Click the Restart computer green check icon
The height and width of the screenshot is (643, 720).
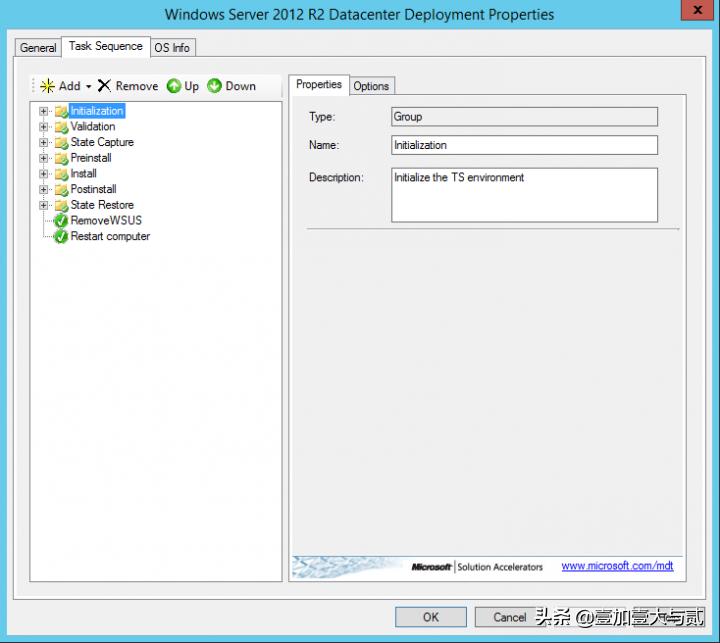point(61,237)
